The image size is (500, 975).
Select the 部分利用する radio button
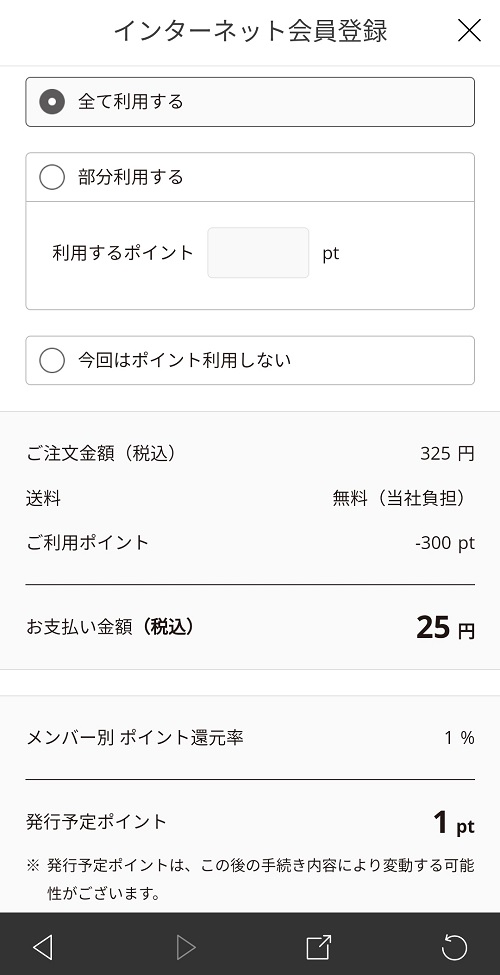[x=52, y=177]
